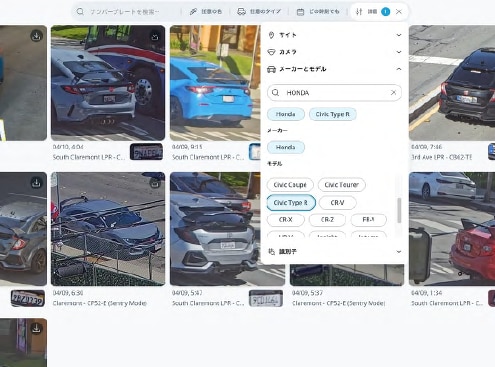Click the download icon on the bottom-row cut-off thumbnail below the 04/09 6:30 row
This screenshot has width=495, height=367.
(36, 329)
